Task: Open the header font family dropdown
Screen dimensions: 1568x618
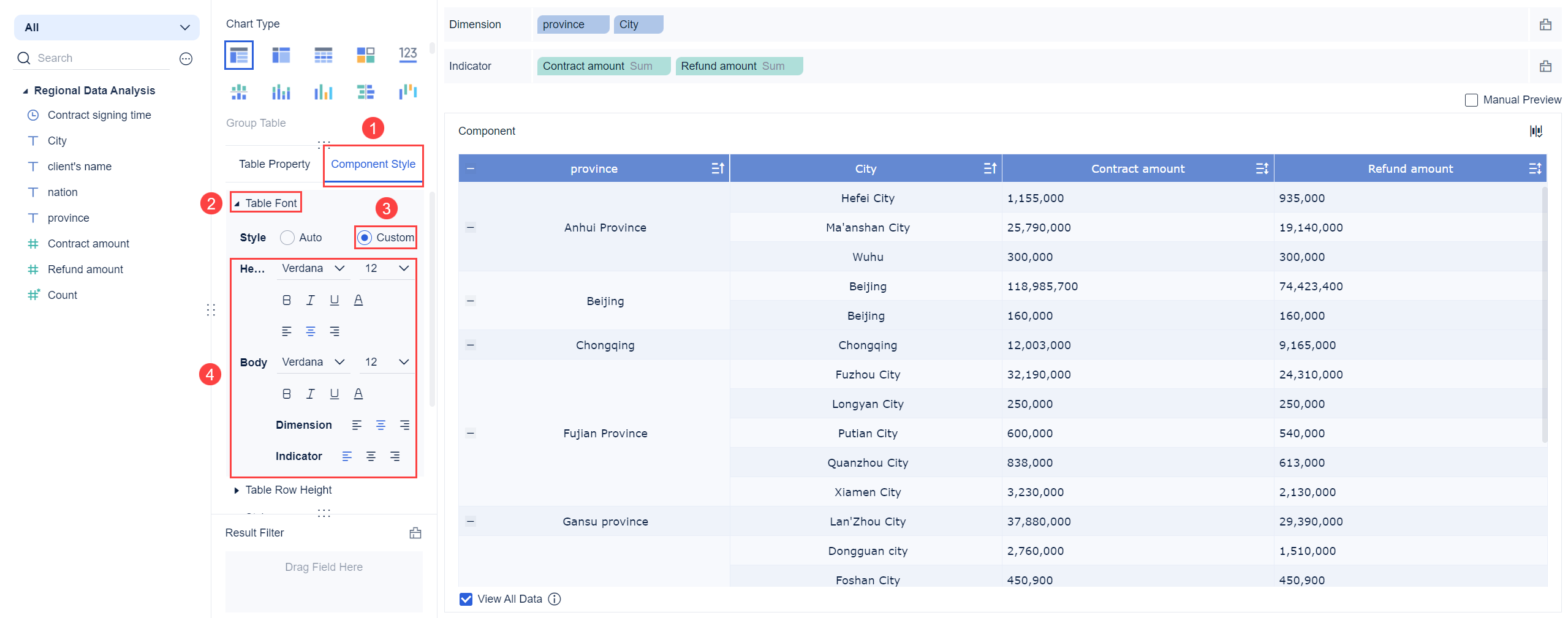Action: pyautogui.click(x=313, y=268)
